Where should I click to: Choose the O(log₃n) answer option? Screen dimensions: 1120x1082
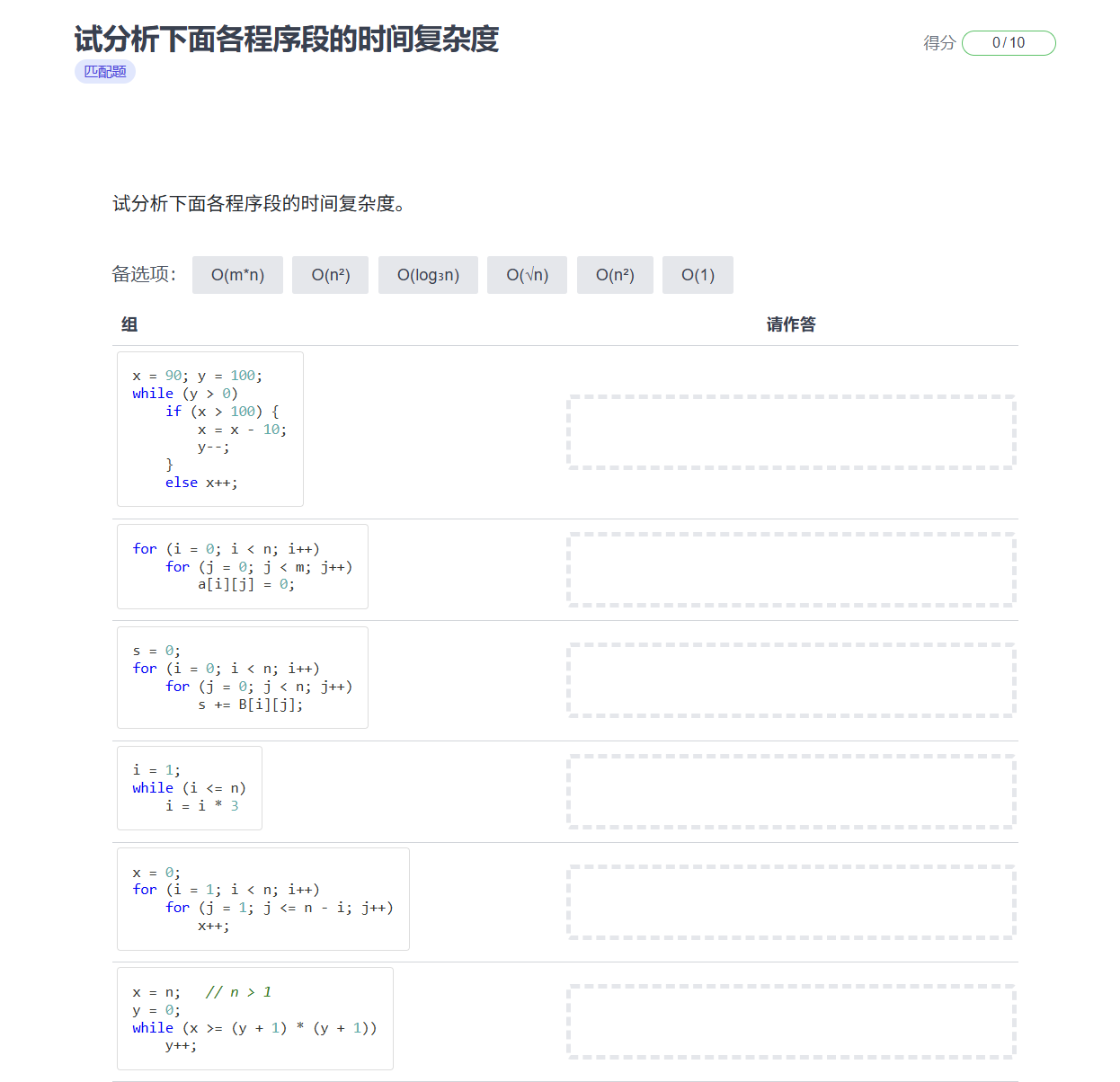[428, 275]
